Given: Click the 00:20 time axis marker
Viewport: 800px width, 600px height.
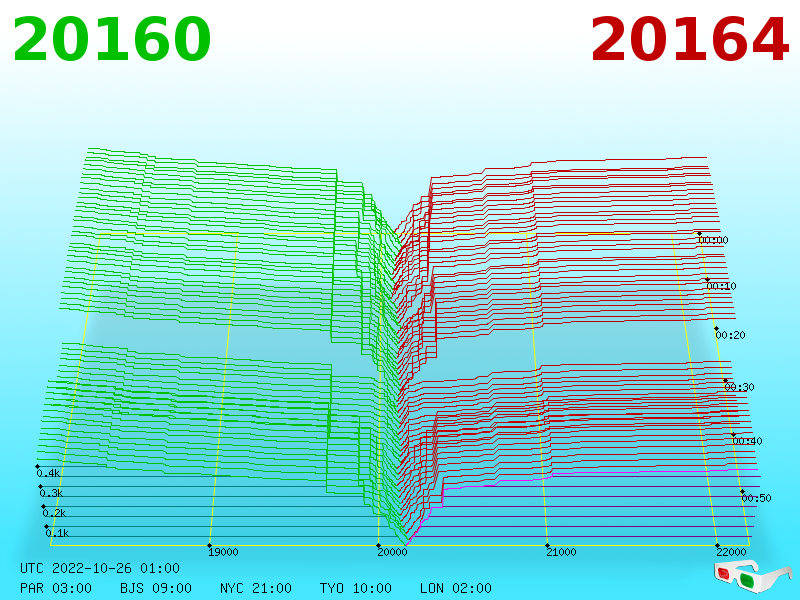Looking at the screenshot, I should pos(730,335).
